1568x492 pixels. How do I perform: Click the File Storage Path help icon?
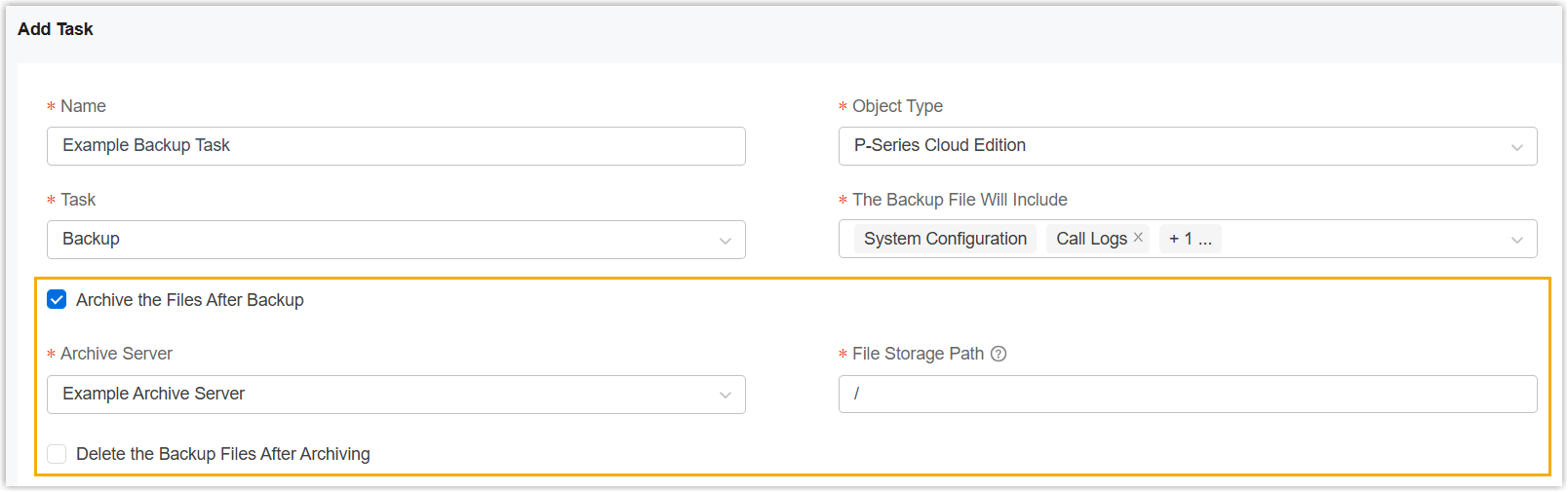coord(999,354)
